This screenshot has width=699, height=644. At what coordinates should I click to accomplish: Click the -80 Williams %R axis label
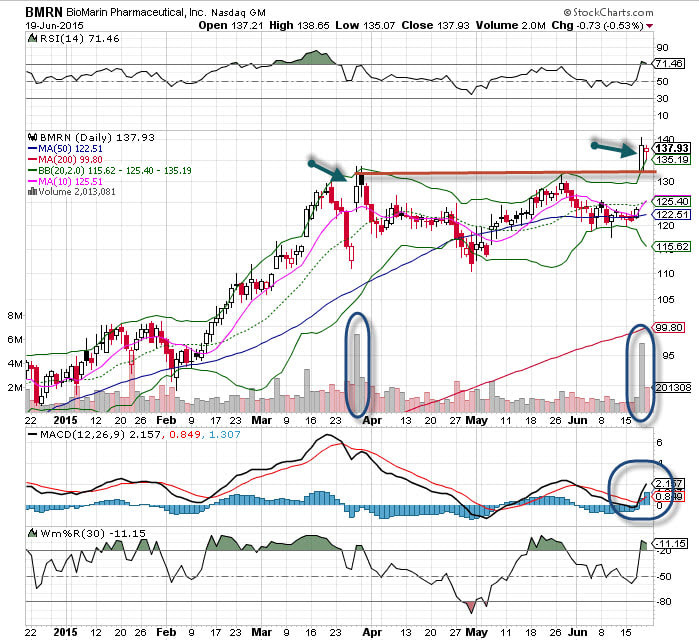coord(664,601)
